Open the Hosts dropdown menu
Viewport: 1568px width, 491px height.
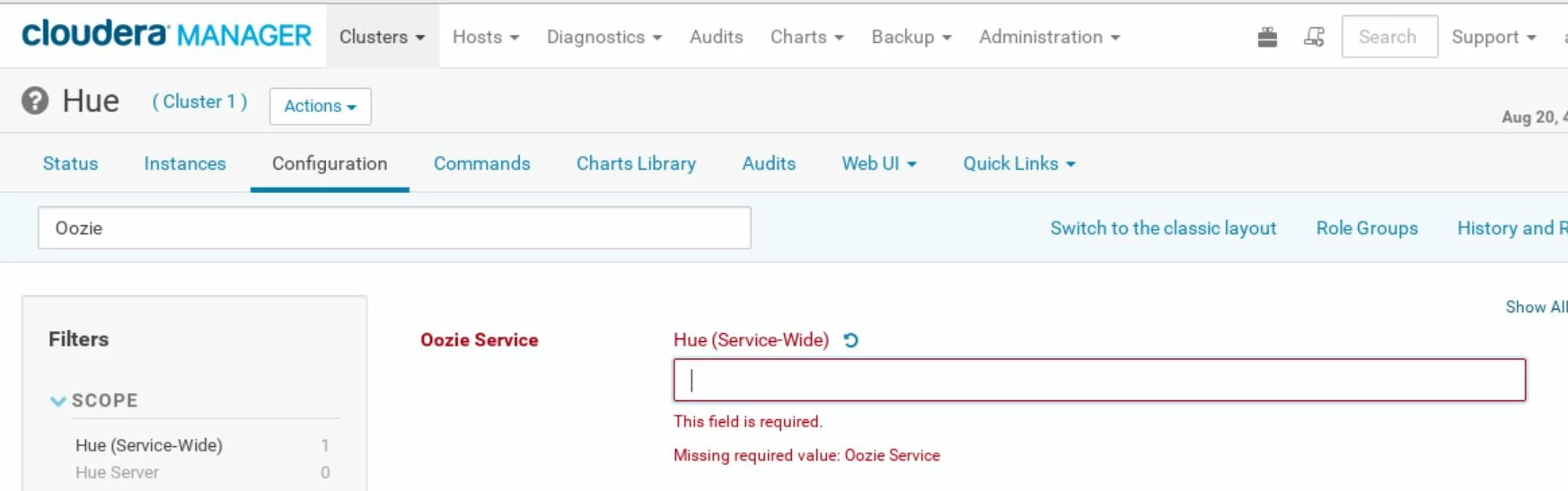point(486,37)
